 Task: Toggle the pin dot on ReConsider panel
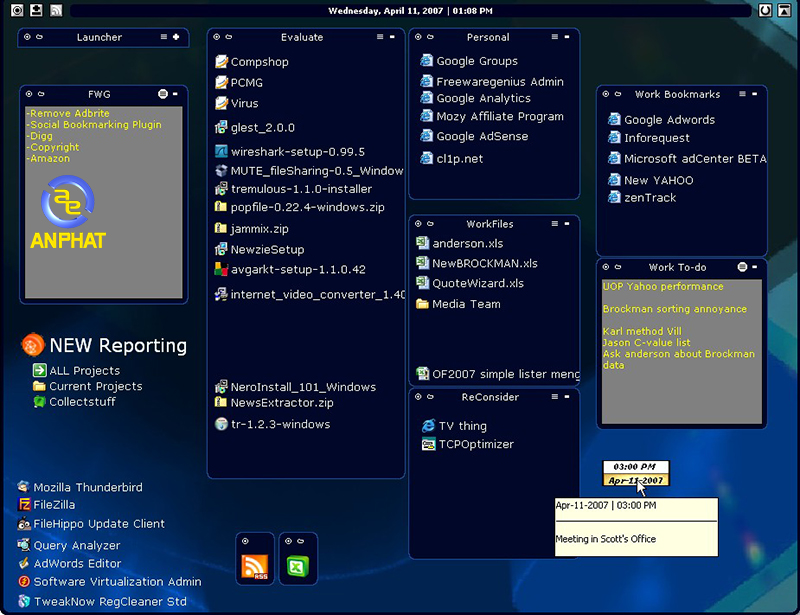click(x=419, y=397)
